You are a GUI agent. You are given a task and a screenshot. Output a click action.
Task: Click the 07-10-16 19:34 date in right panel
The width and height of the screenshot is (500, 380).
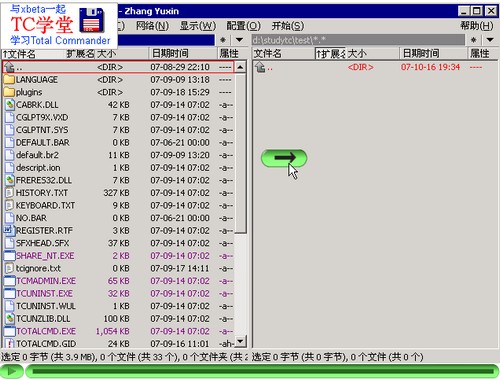[x=430, y=67]
